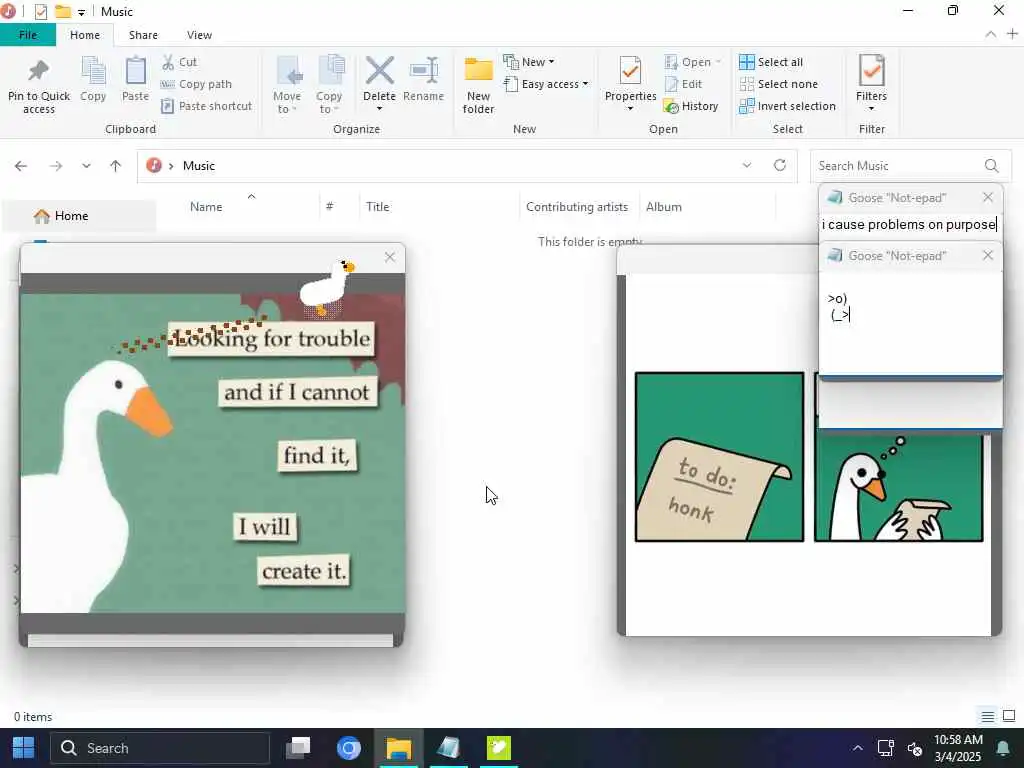1024x768 pixels.
Task: Expand the Delete options arrow
Action: pos(379,109)
